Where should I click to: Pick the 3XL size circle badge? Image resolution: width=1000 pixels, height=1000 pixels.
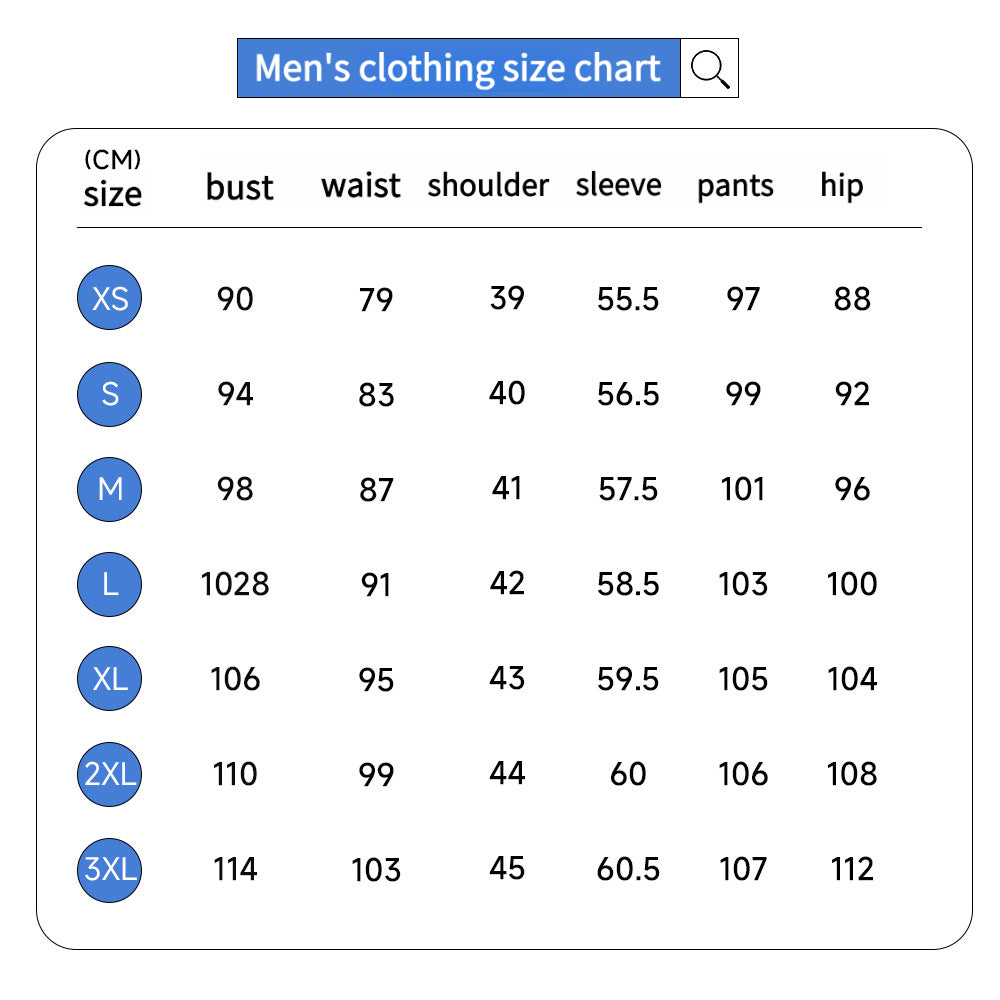(109, 870)
